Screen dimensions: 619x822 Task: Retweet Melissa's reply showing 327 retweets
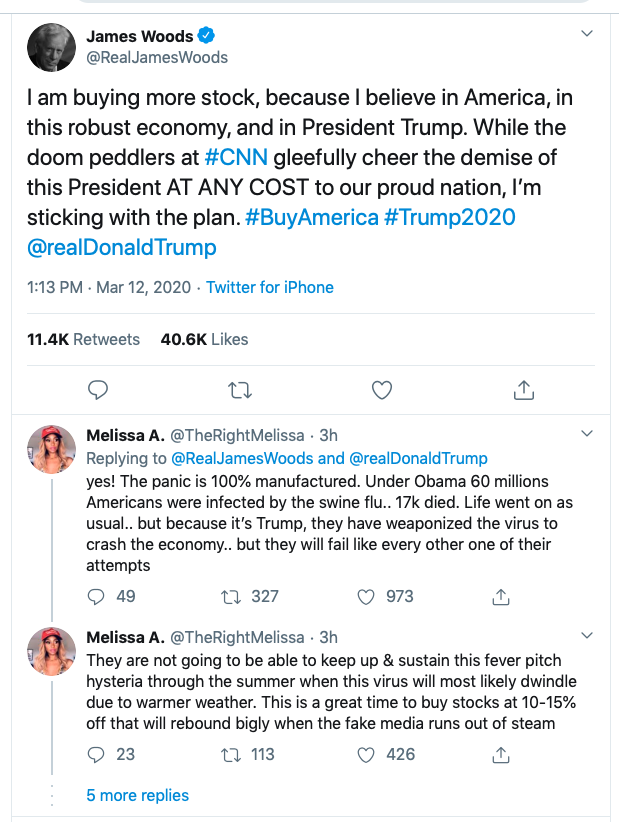coord(231,597)
